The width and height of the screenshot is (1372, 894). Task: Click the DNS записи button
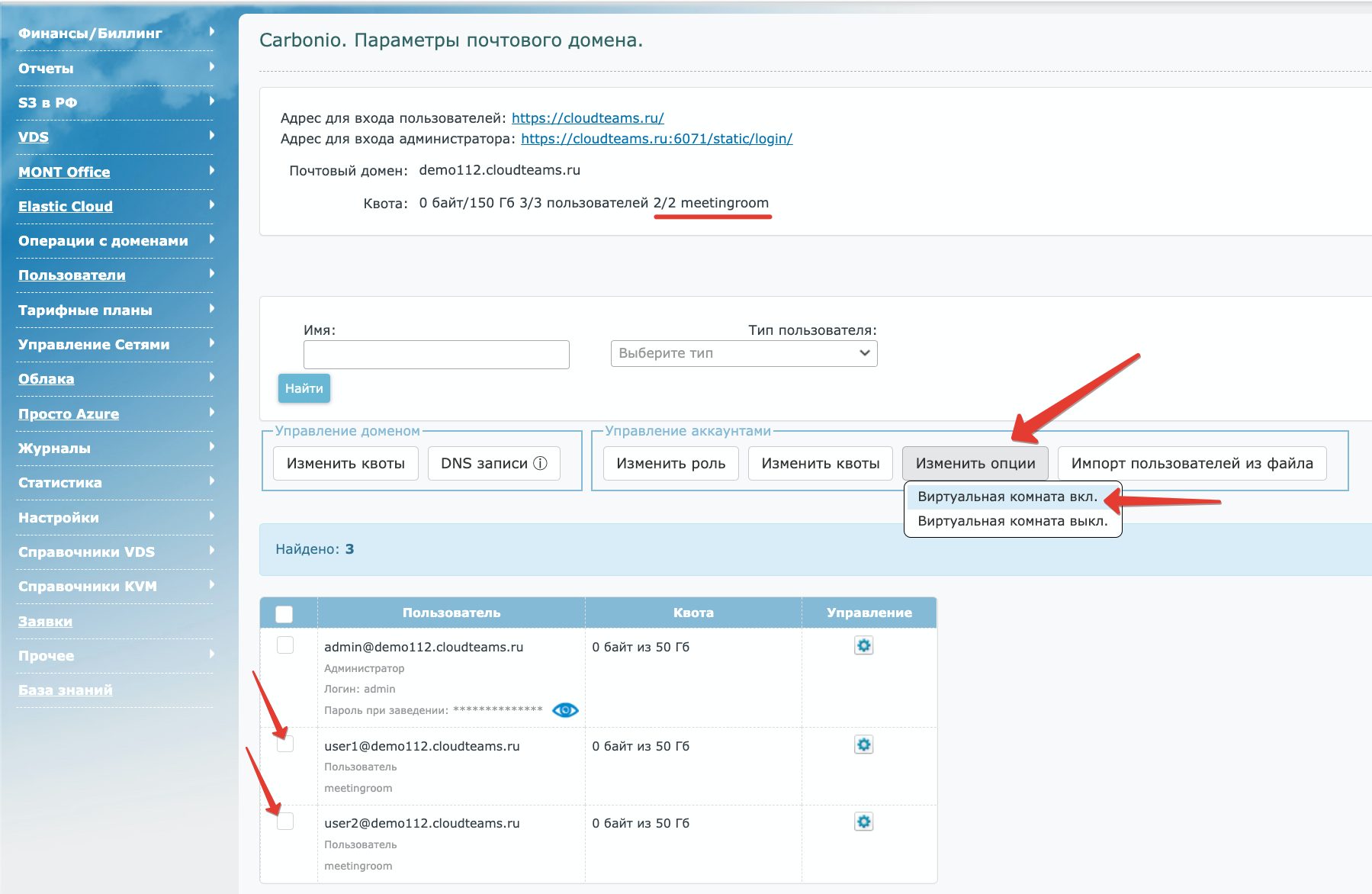tap(493, 464)
